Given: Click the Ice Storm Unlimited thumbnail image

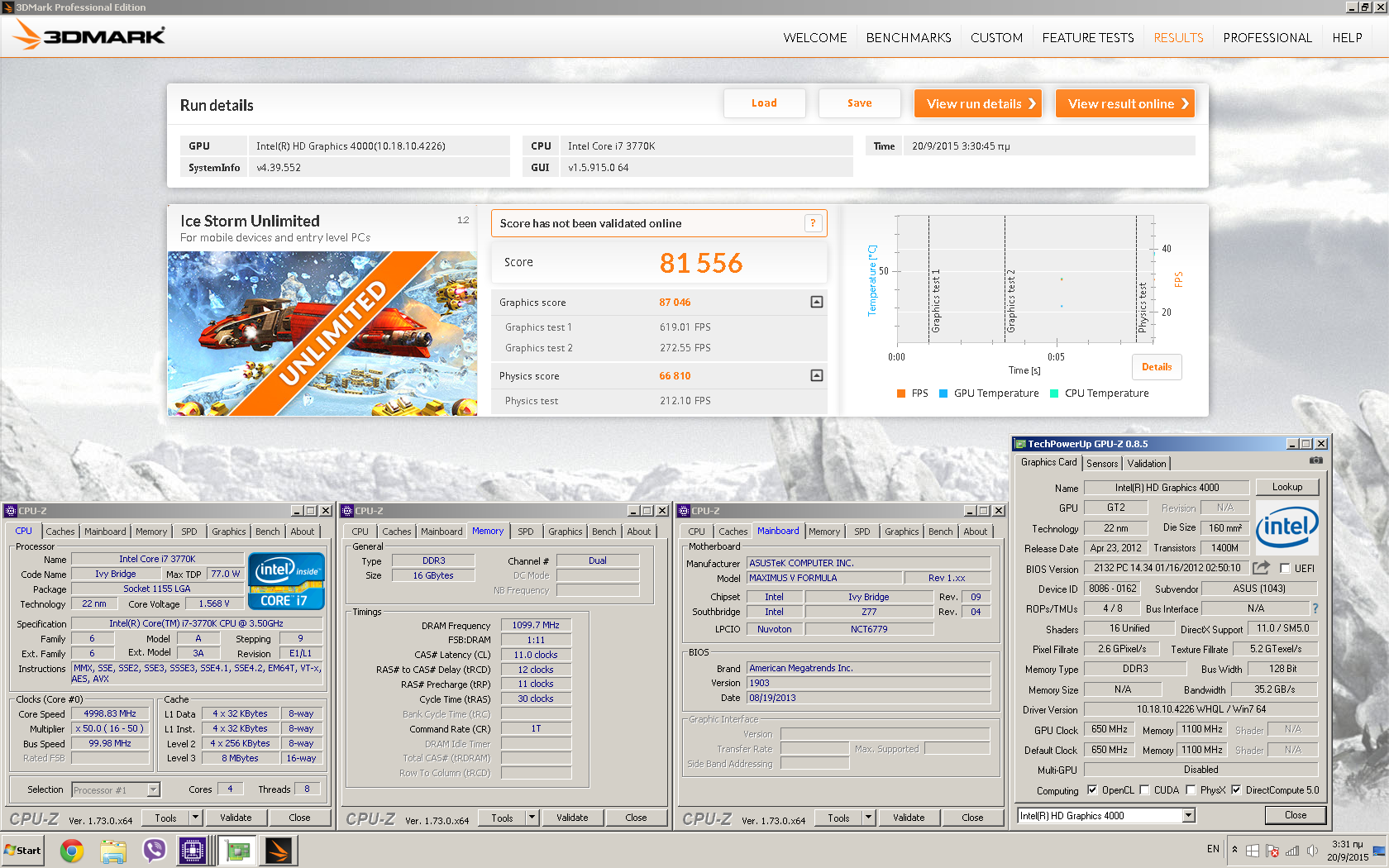Looking at the screenshot, I should pyautogui.click(x=322, y=333).
